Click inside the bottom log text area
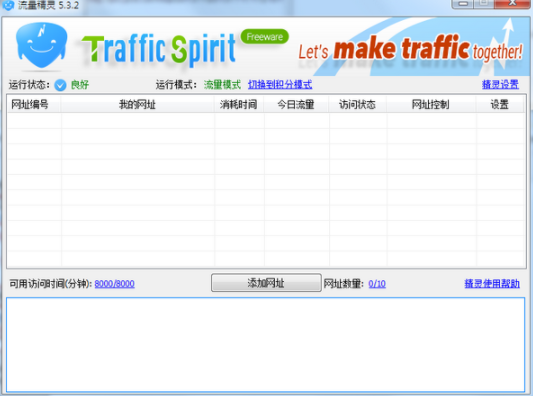Viewport: 533px width, 396px height. pos(266,344)
